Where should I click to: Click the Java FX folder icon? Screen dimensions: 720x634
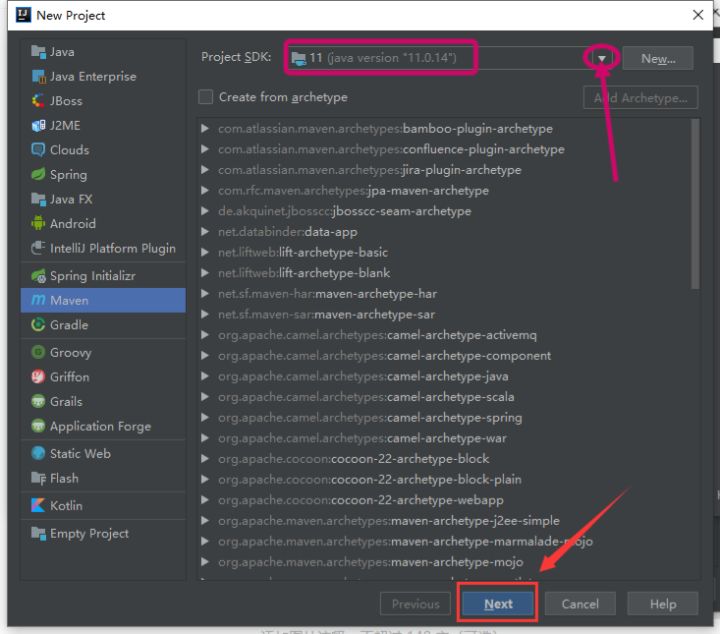39,199
